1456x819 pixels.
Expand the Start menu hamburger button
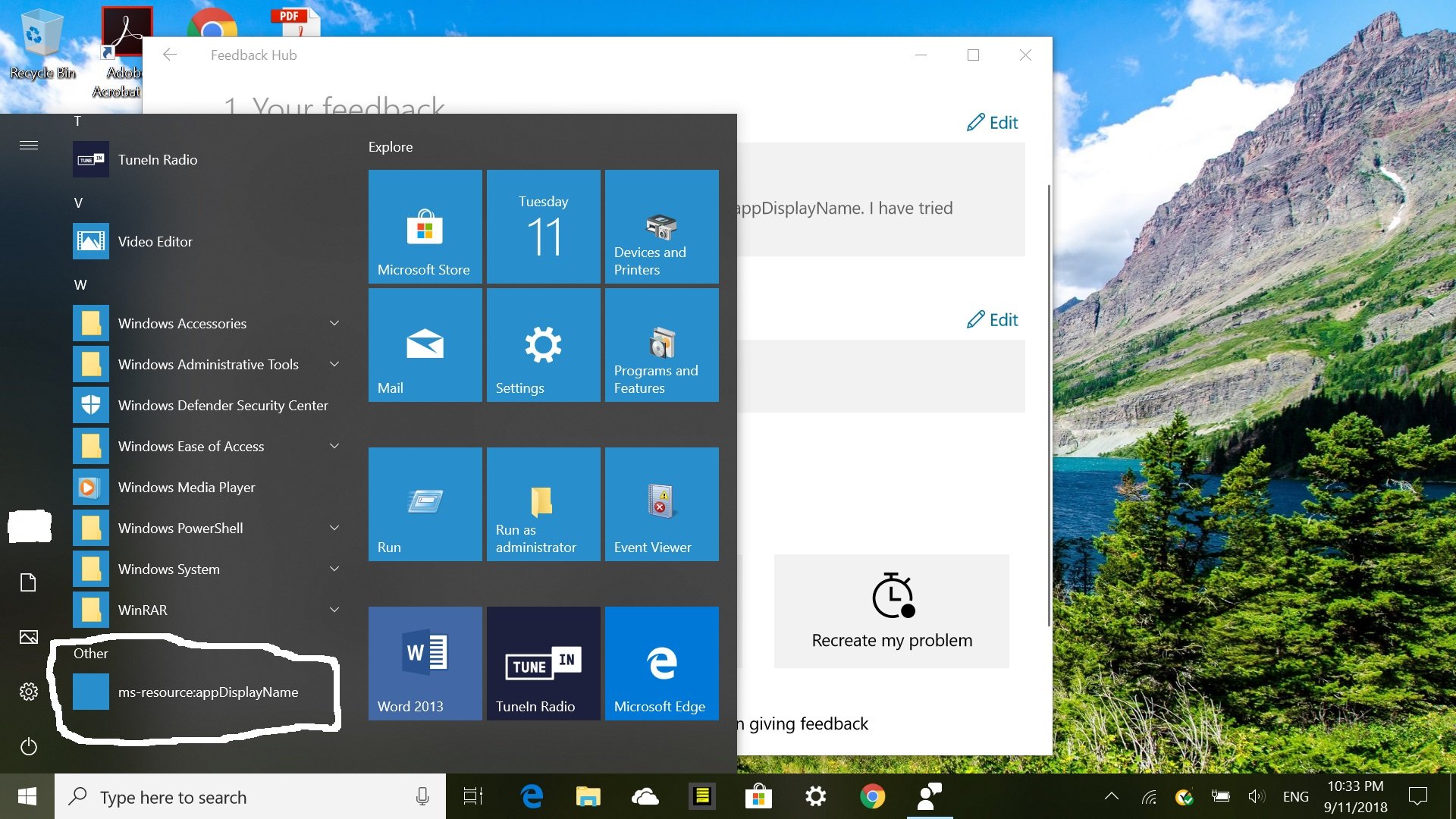[29, 145]
